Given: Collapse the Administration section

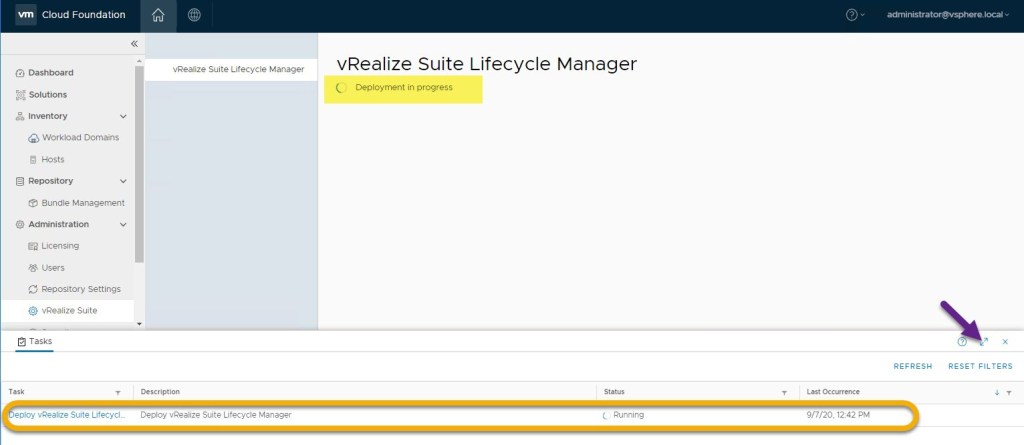Looking at the screenshot, I should [123, 224].
